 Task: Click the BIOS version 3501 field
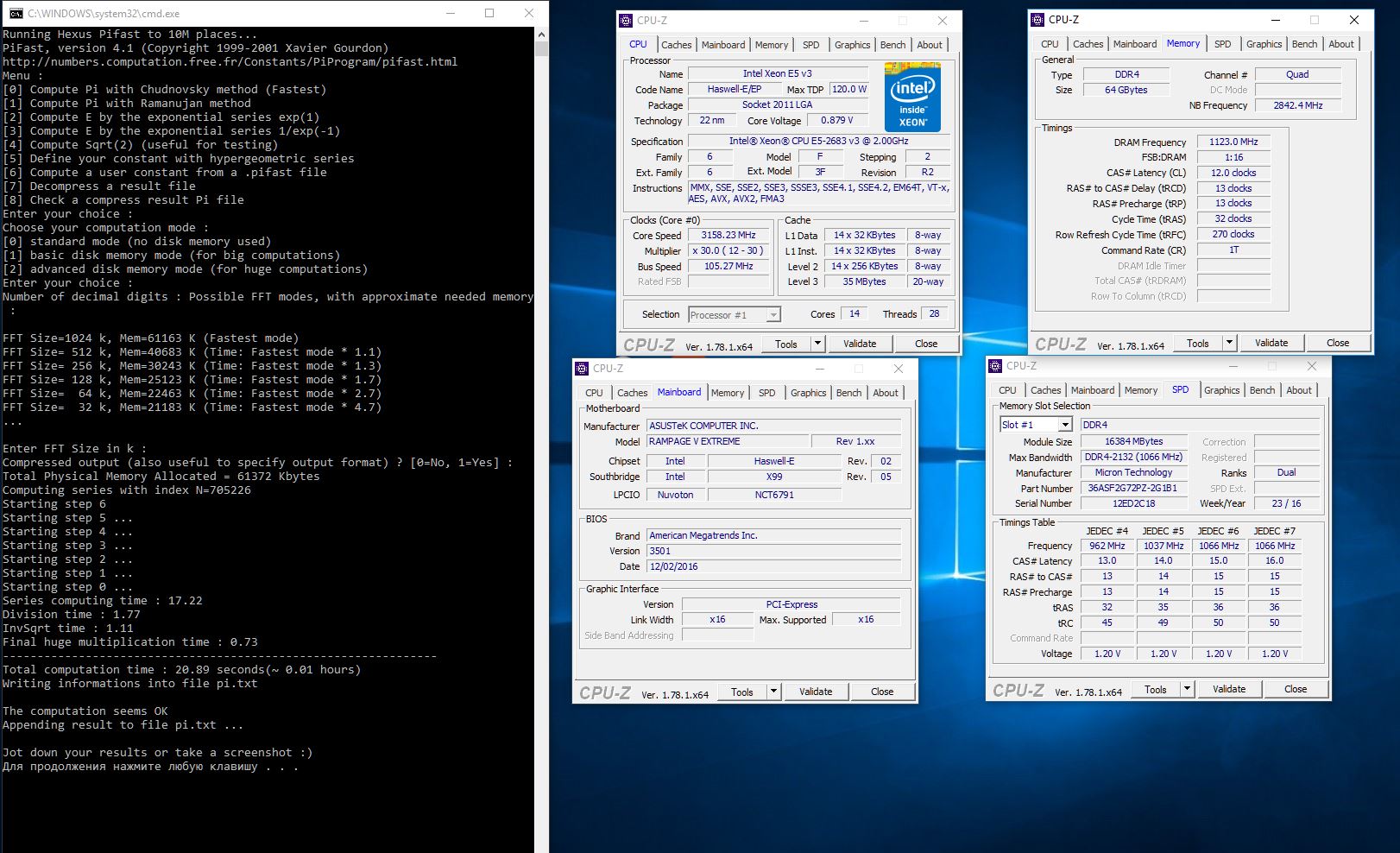[774, 551]
